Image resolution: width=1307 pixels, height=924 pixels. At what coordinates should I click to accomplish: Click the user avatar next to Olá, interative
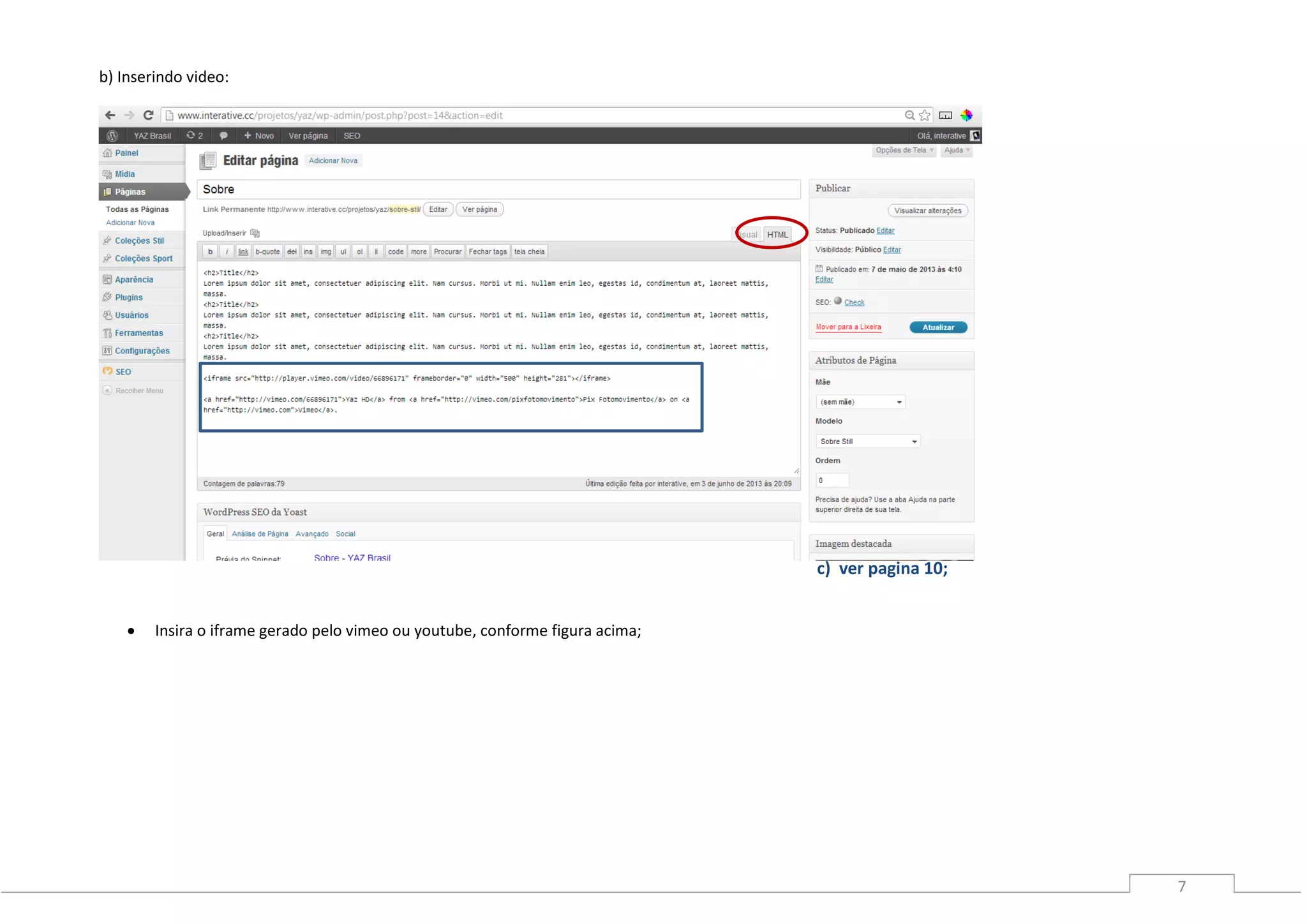975,136
